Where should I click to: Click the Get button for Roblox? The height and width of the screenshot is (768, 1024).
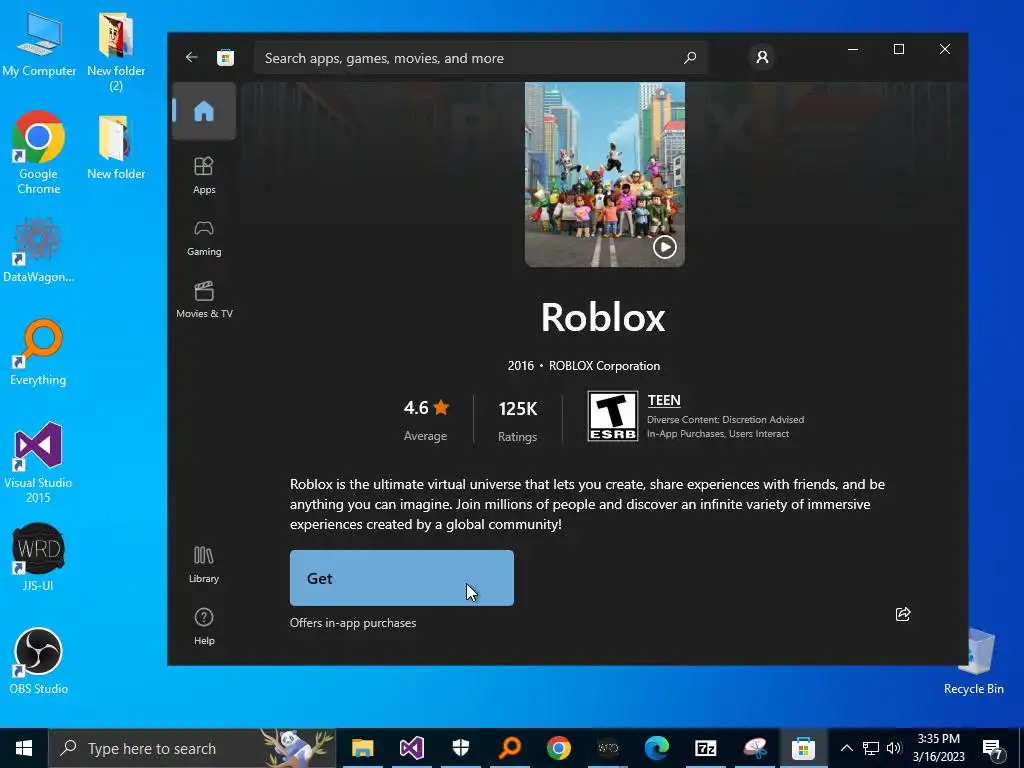[402, 578]
